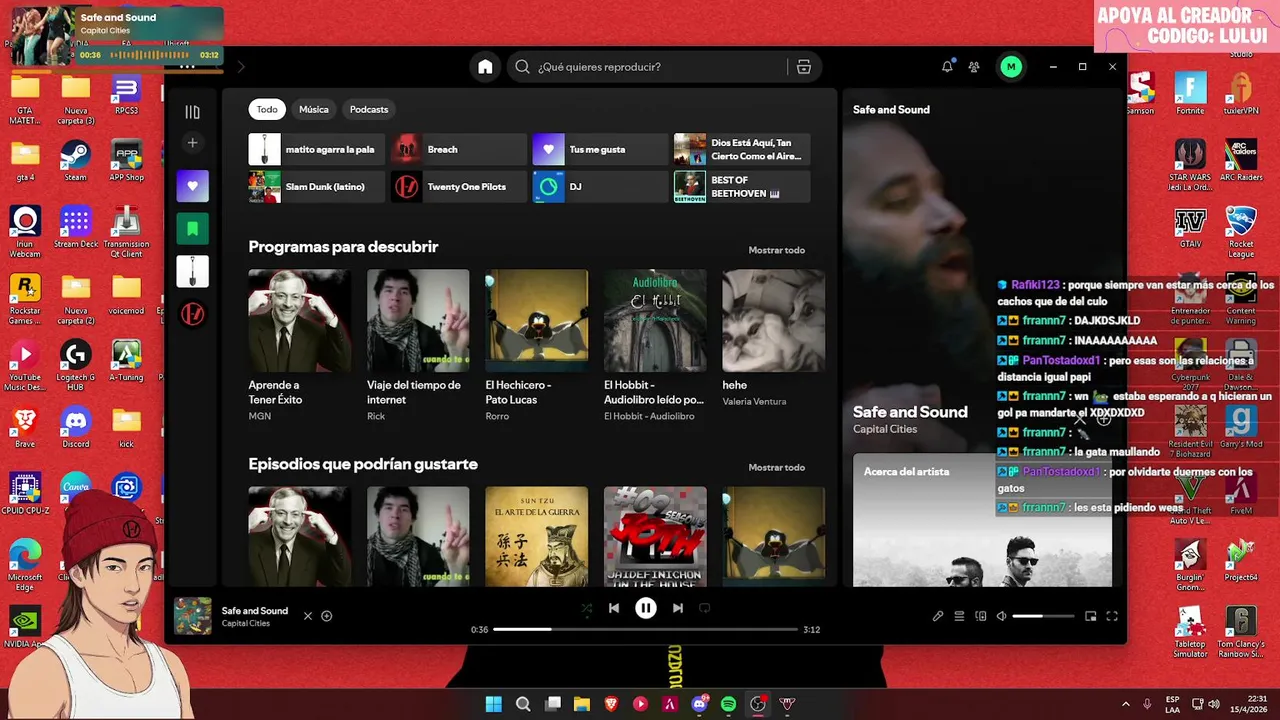This screenshot has height=720, width=1280.
Task: Open Your Episodes green bookmark in sidebar
Action: 193,229
